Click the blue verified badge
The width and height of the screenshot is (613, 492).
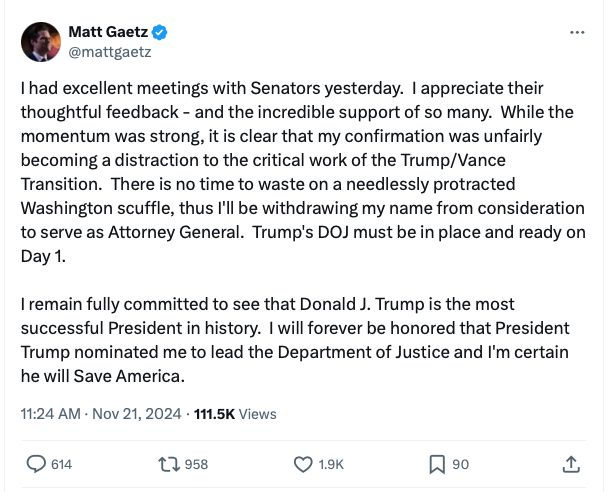[160, 32]
